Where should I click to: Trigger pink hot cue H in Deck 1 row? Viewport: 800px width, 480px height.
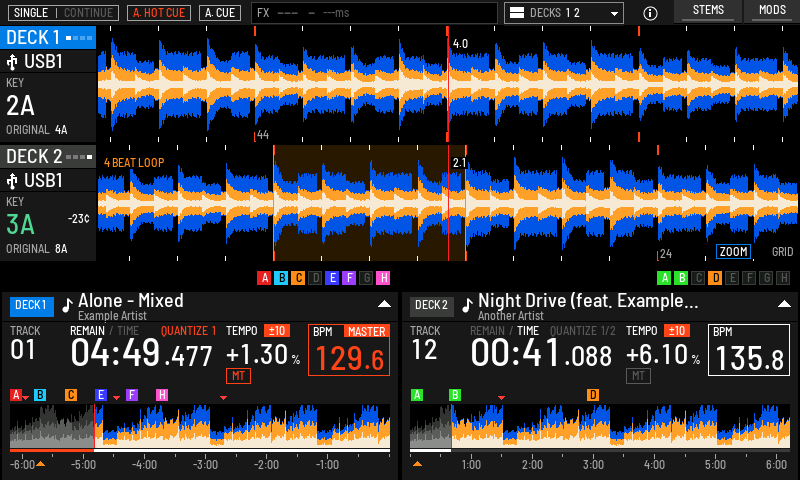[x=383, y=278]
